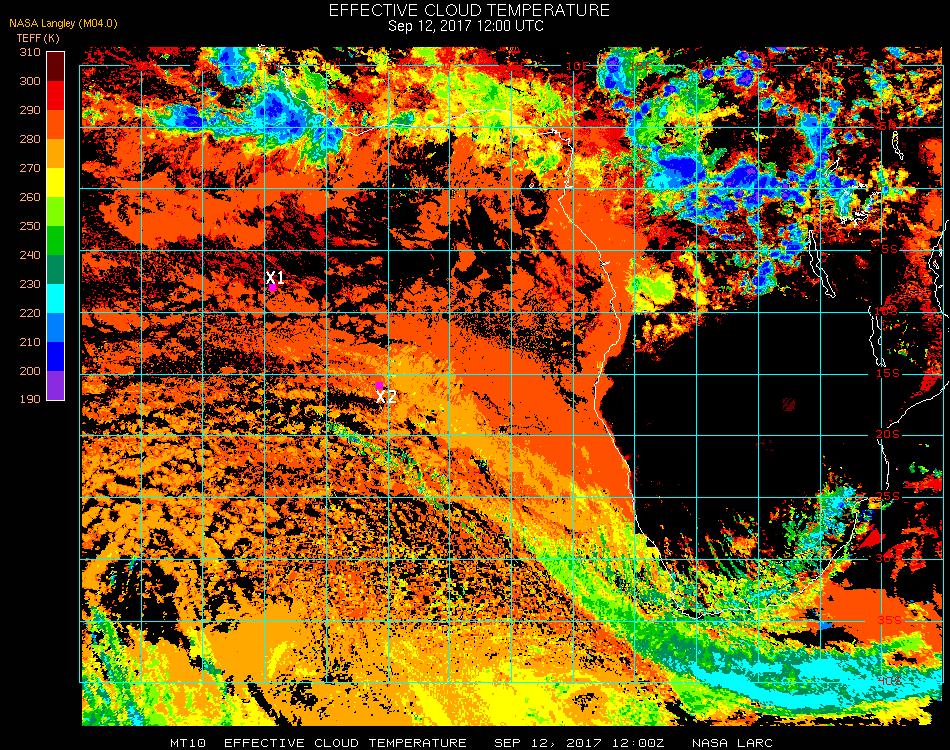Click the legend value '240'
This screenshot has width=950, height=750.
pos(30,255)
